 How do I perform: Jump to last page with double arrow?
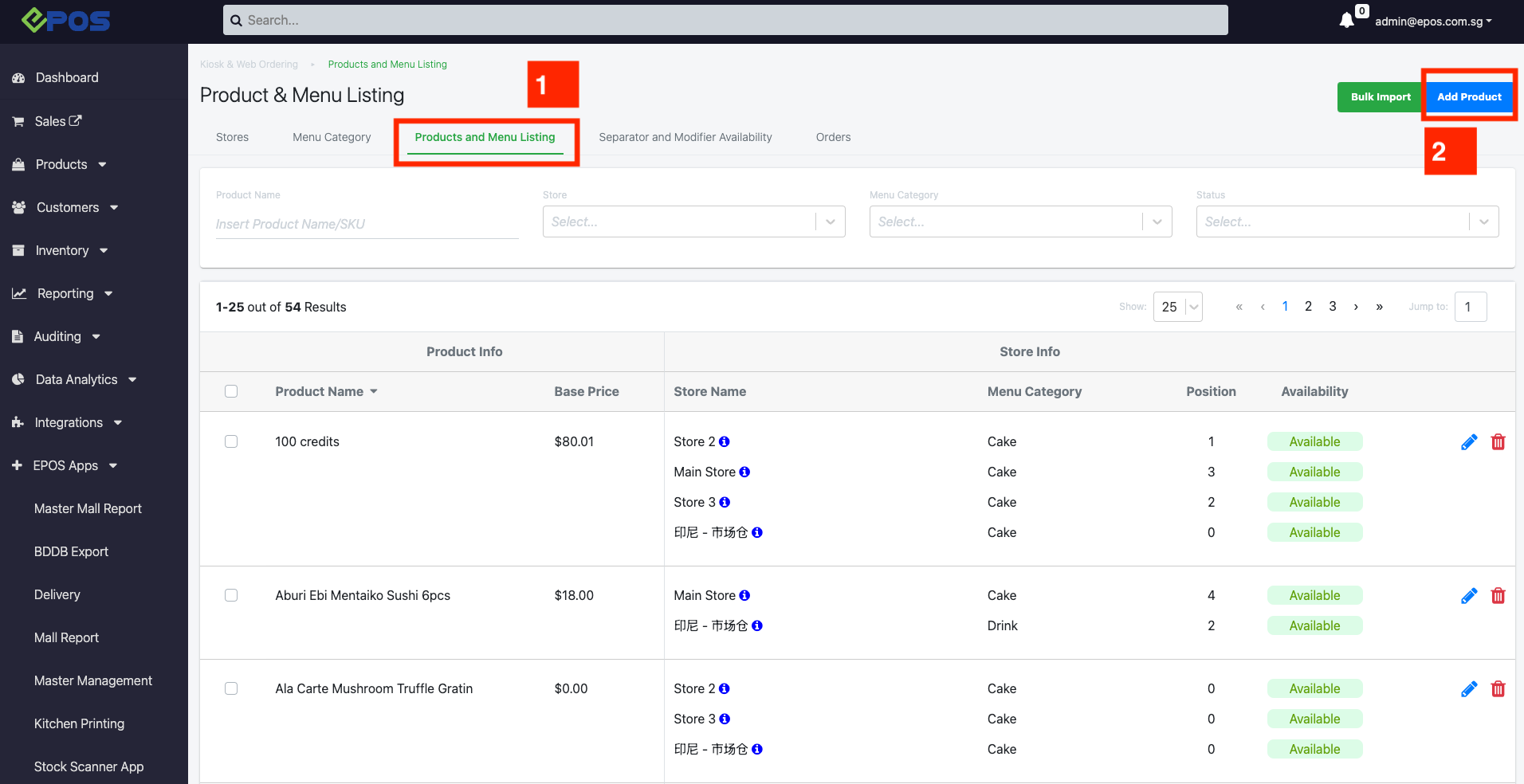[x=1379, y=307]
